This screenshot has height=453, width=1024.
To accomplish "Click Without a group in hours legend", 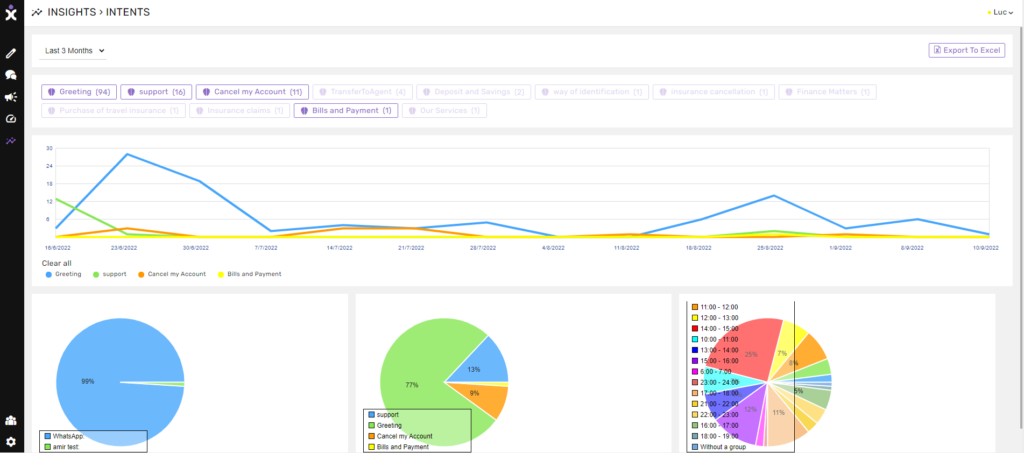I will point(718,447).
